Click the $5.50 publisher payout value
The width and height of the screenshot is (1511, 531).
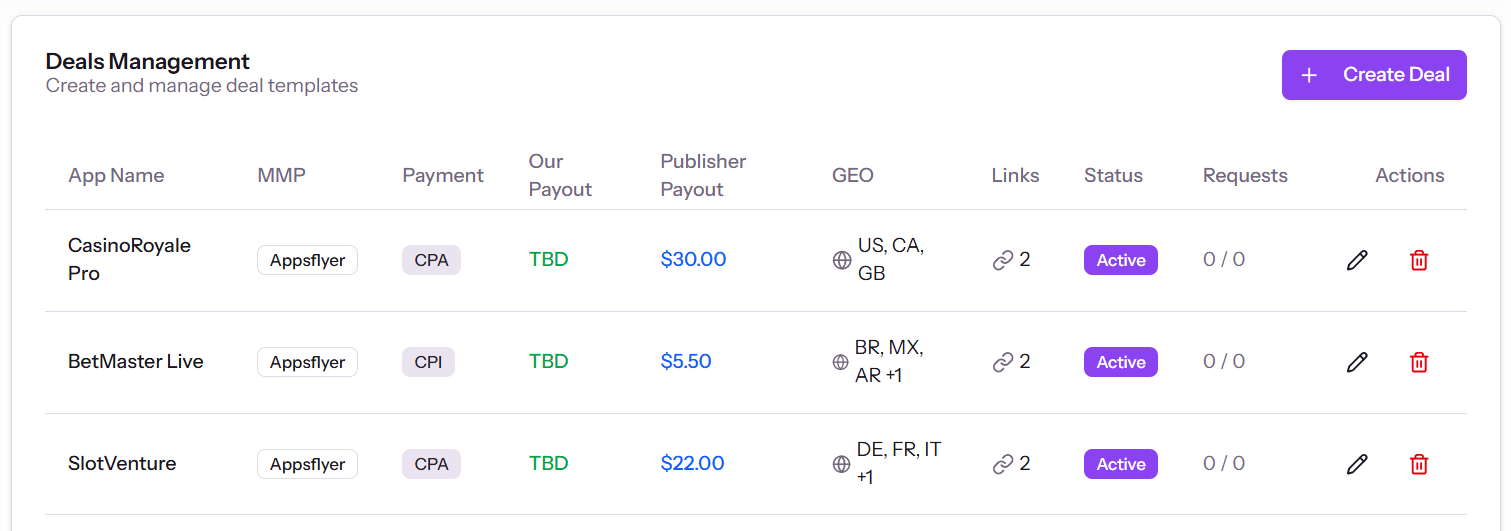(686, 362)
